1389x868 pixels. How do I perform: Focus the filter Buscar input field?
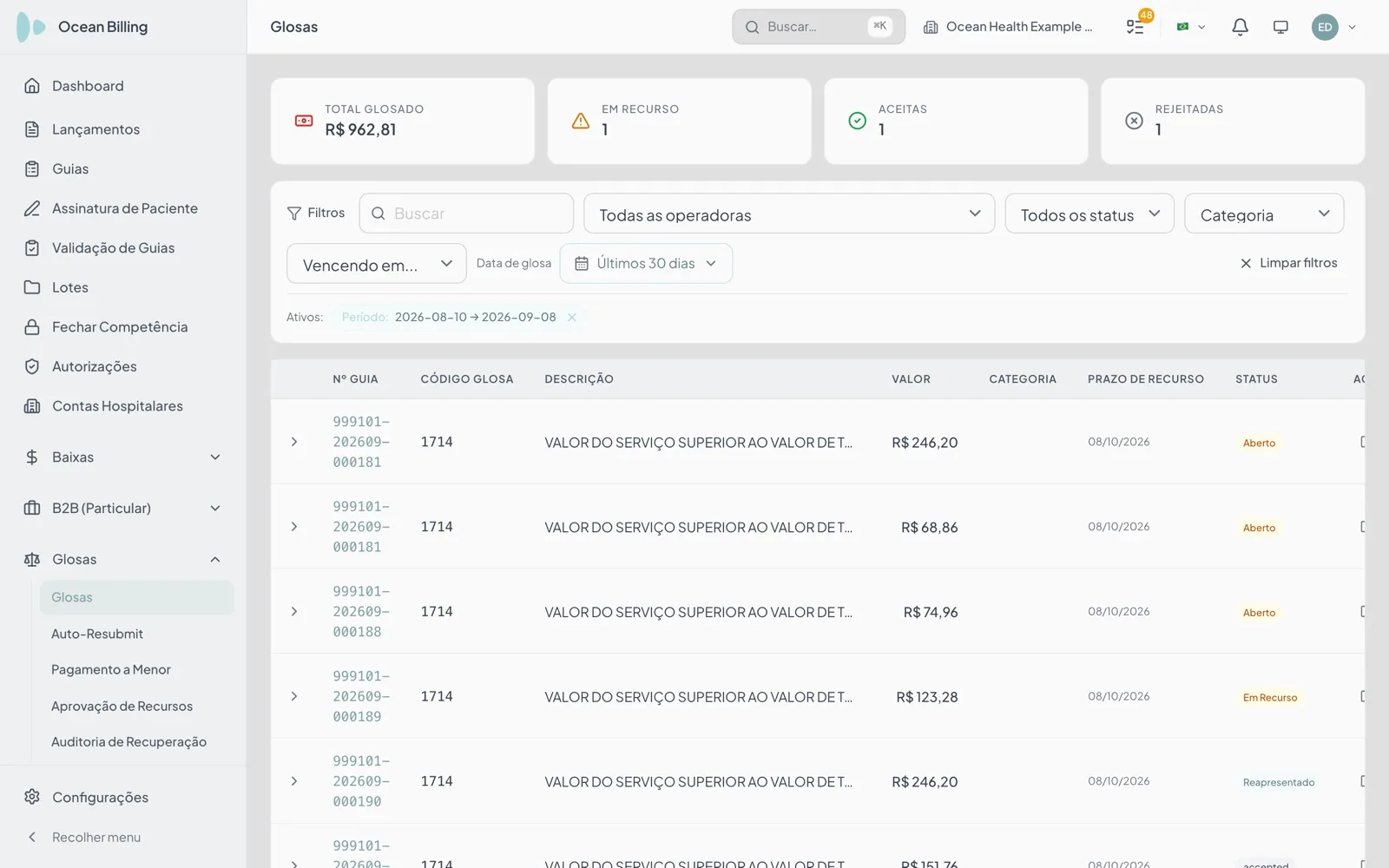click(466, 214)
